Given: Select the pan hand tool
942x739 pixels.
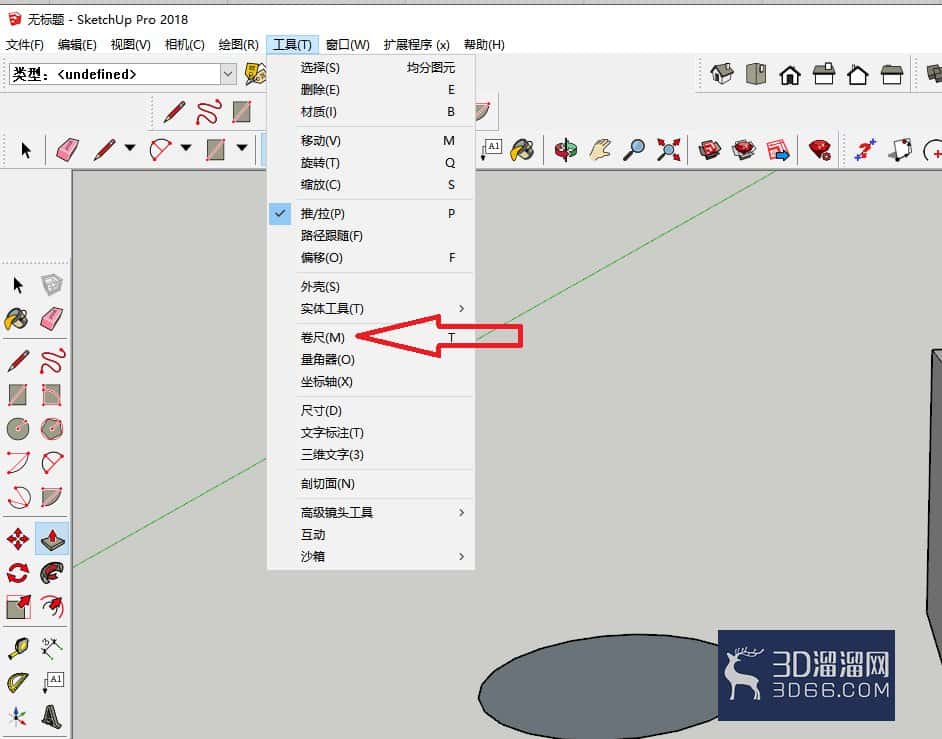Looking at the screenshot, I should [600, 150].
